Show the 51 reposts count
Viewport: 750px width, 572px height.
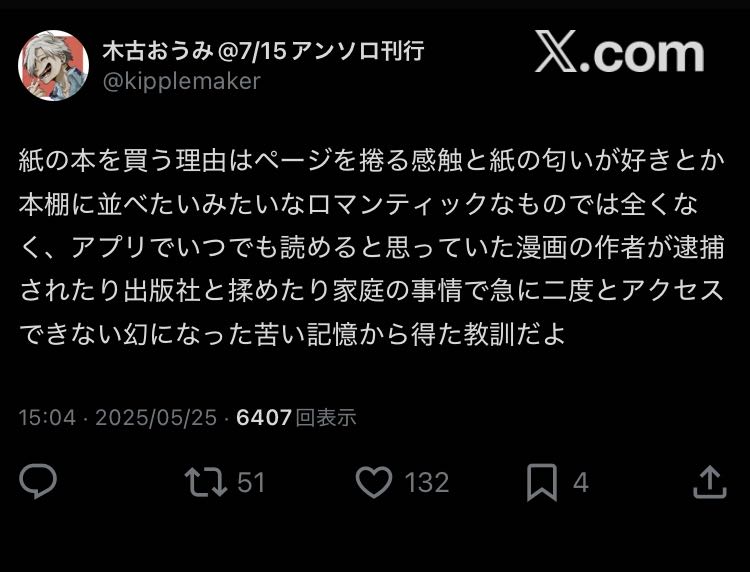click(251, 482)
